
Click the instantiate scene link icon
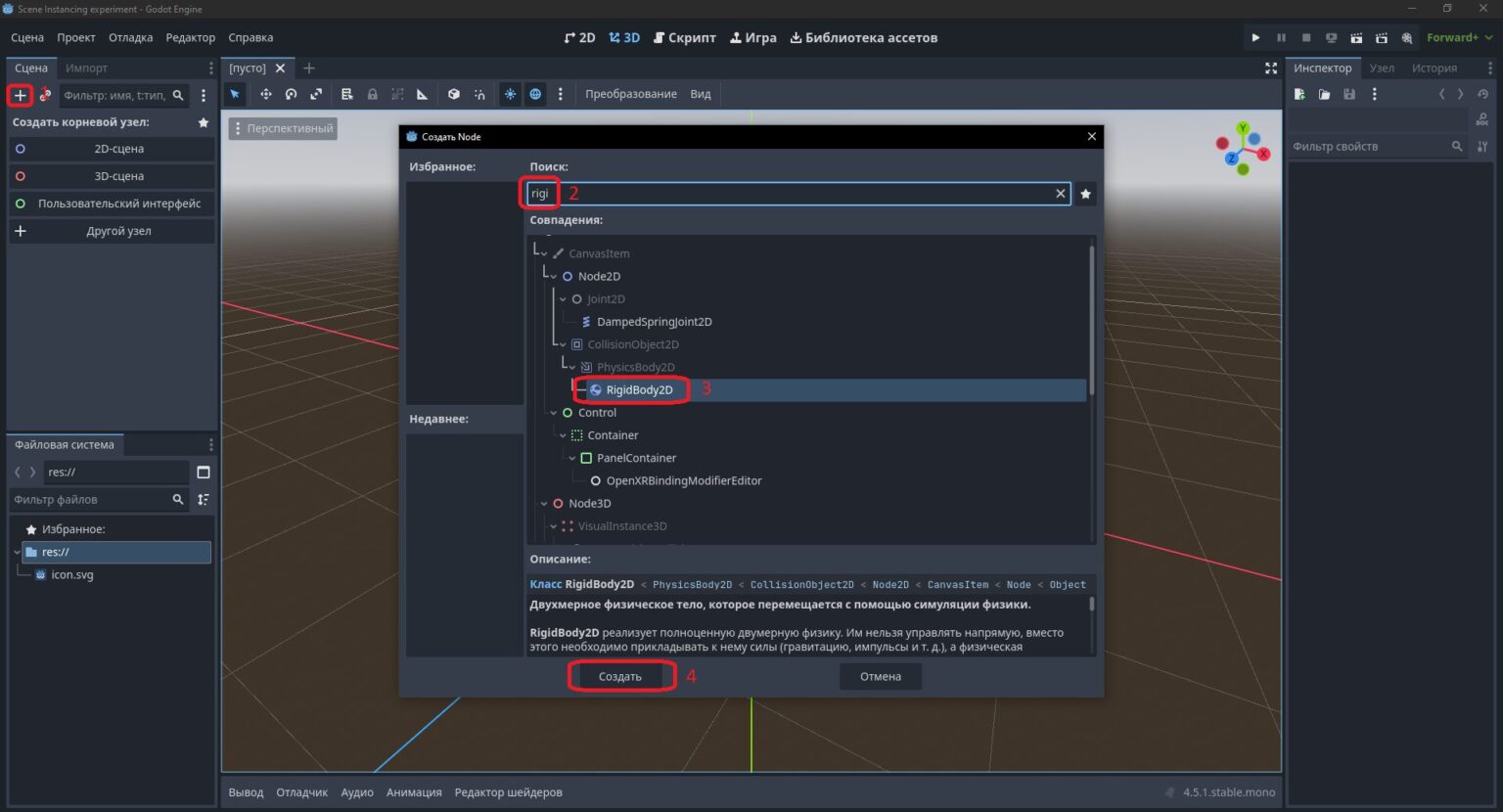[x=45, y=95]
